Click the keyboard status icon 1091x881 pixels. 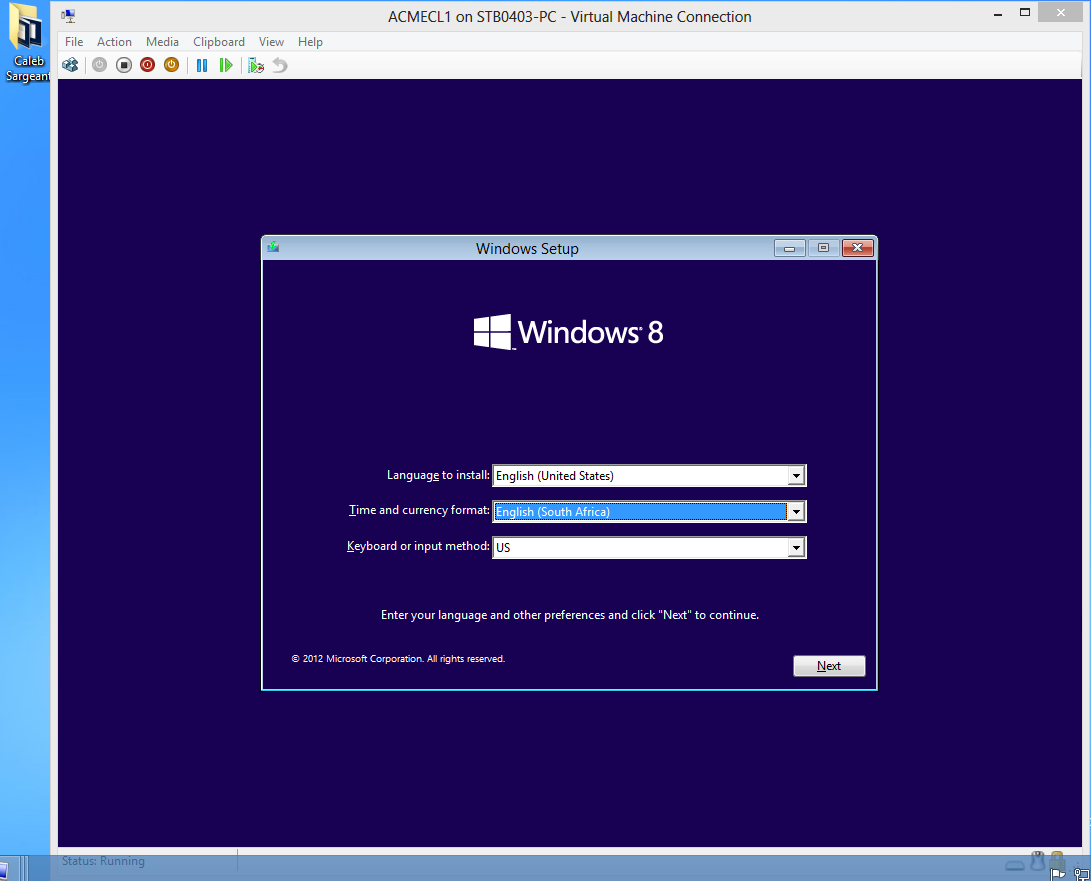coord(1015,865)
